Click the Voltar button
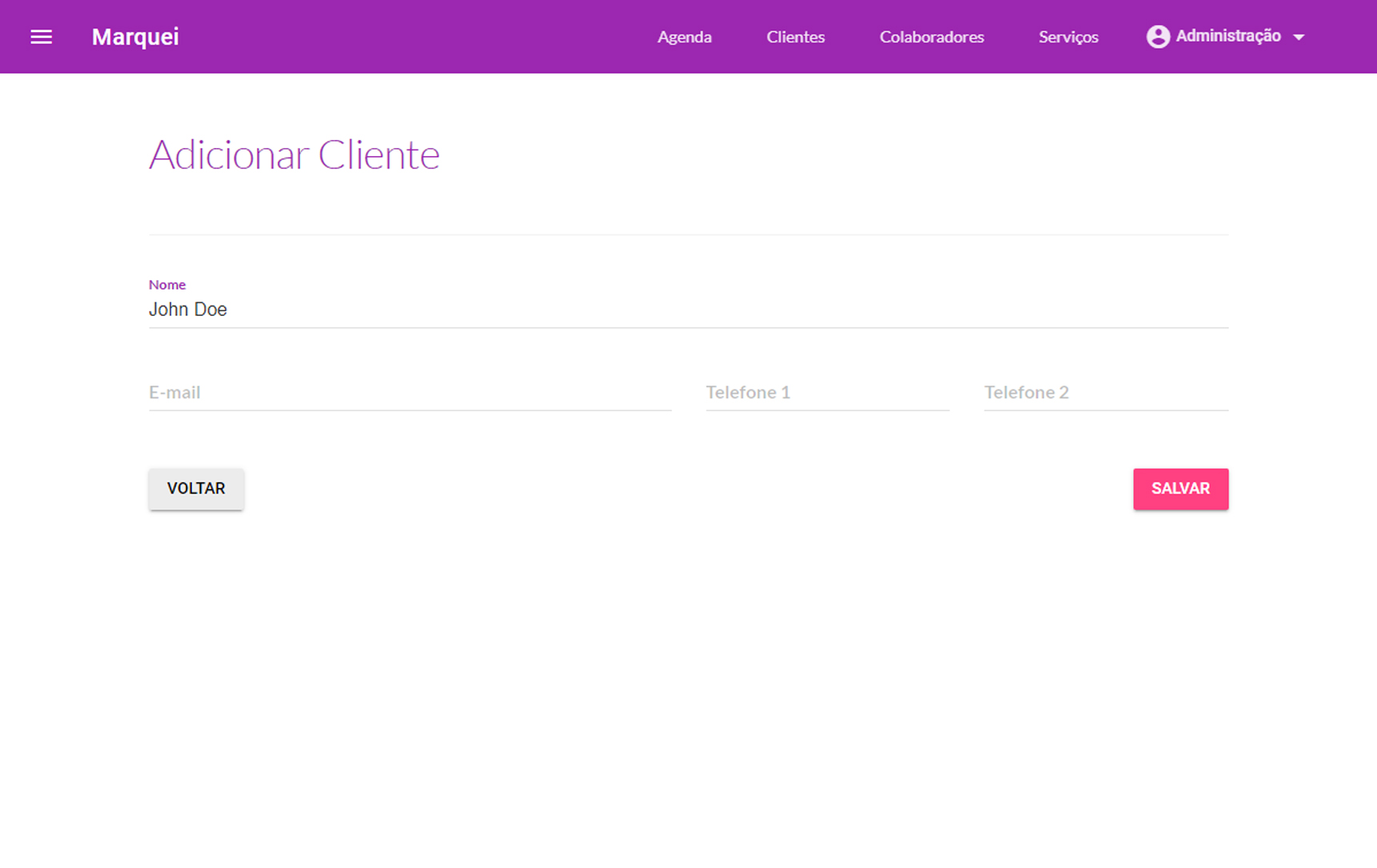Image resolution: width=1377 pixels, height=868 pixels. (196, 489)
